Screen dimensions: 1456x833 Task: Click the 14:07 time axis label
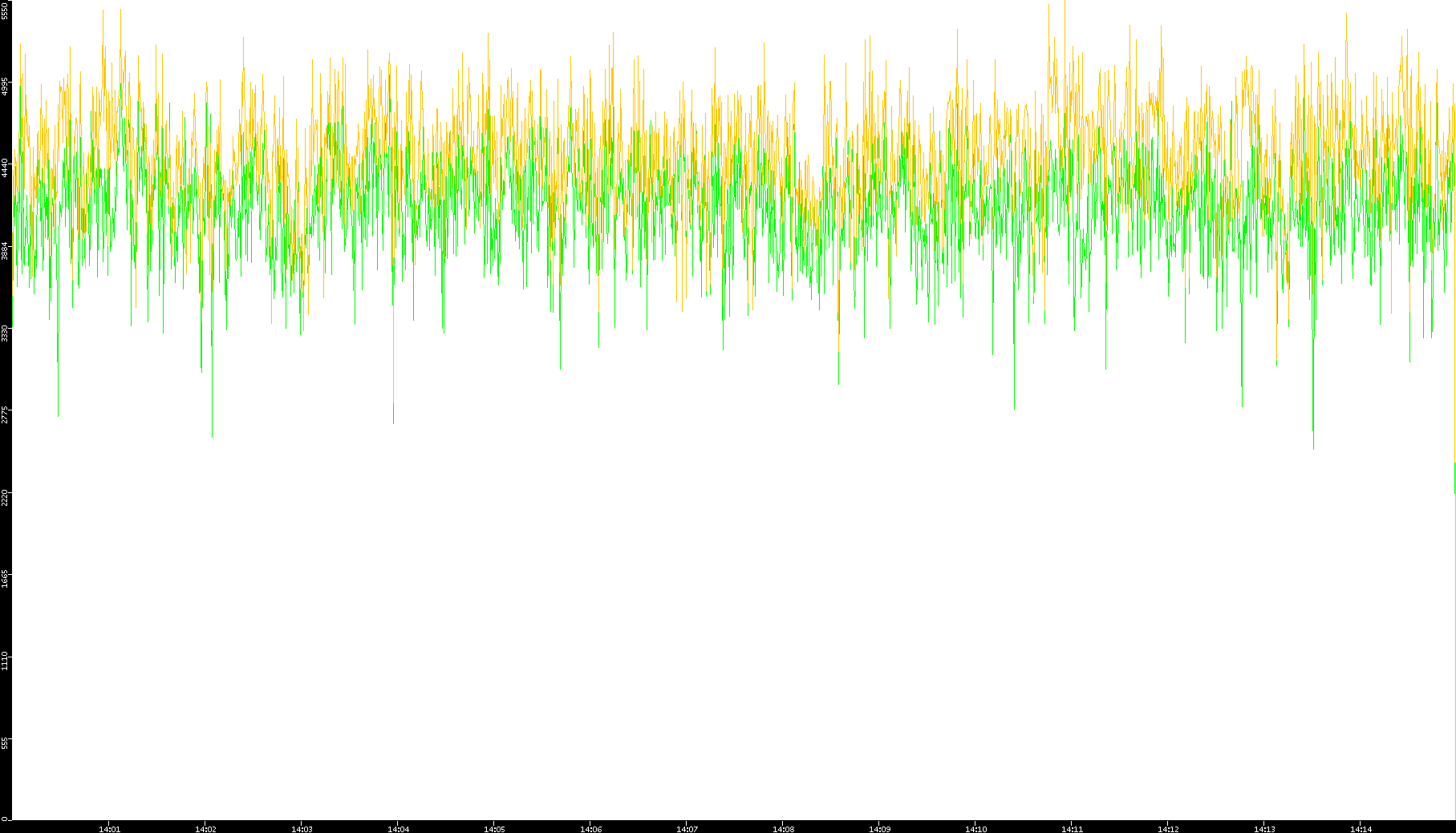point(687,829)
